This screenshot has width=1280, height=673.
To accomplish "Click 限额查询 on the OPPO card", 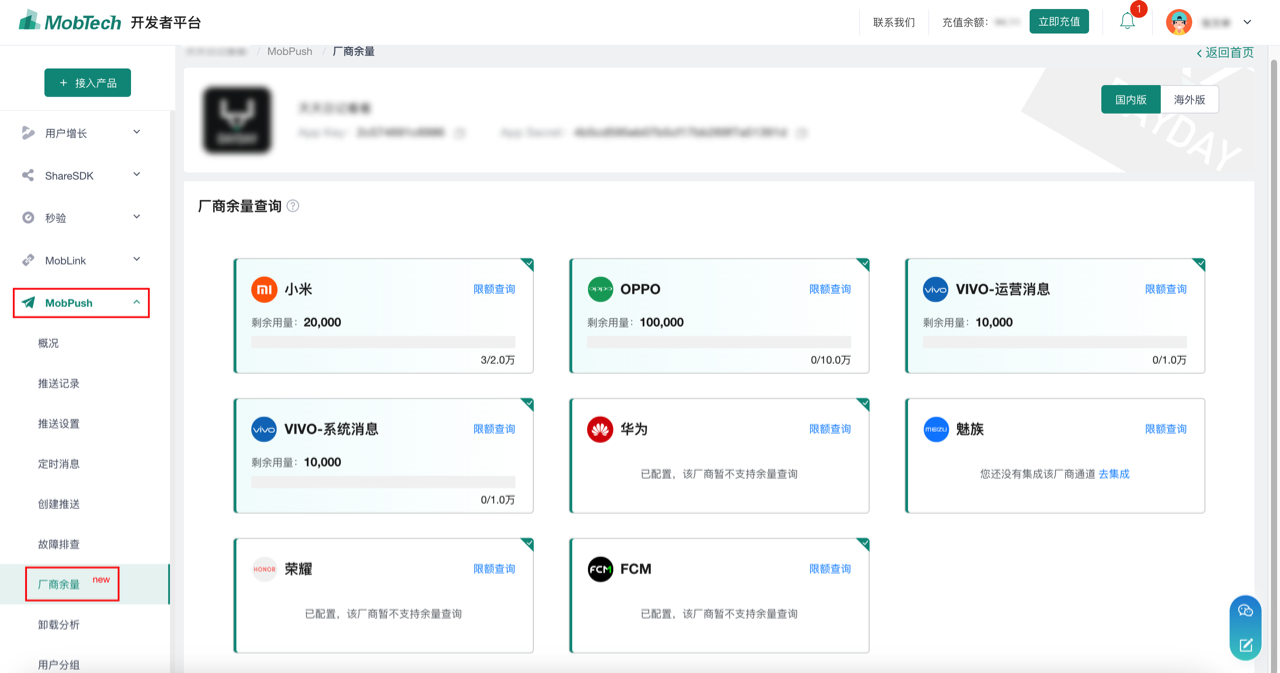I will 830,289.
